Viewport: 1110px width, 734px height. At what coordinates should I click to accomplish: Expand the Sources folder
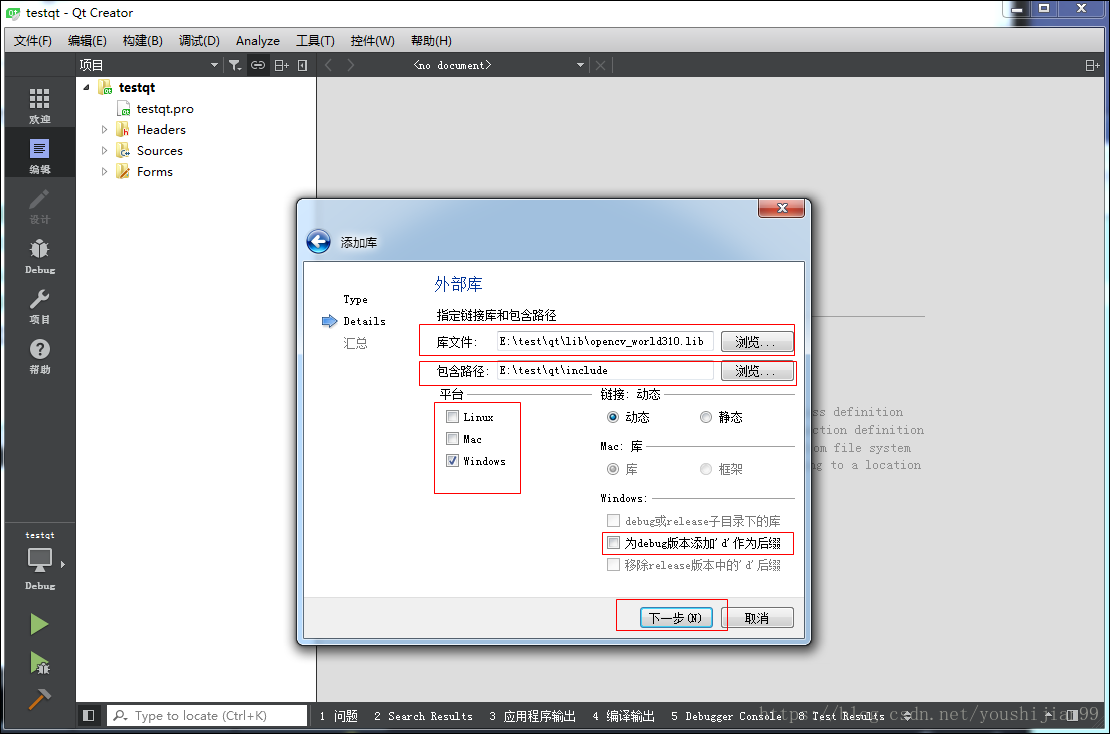104,150
